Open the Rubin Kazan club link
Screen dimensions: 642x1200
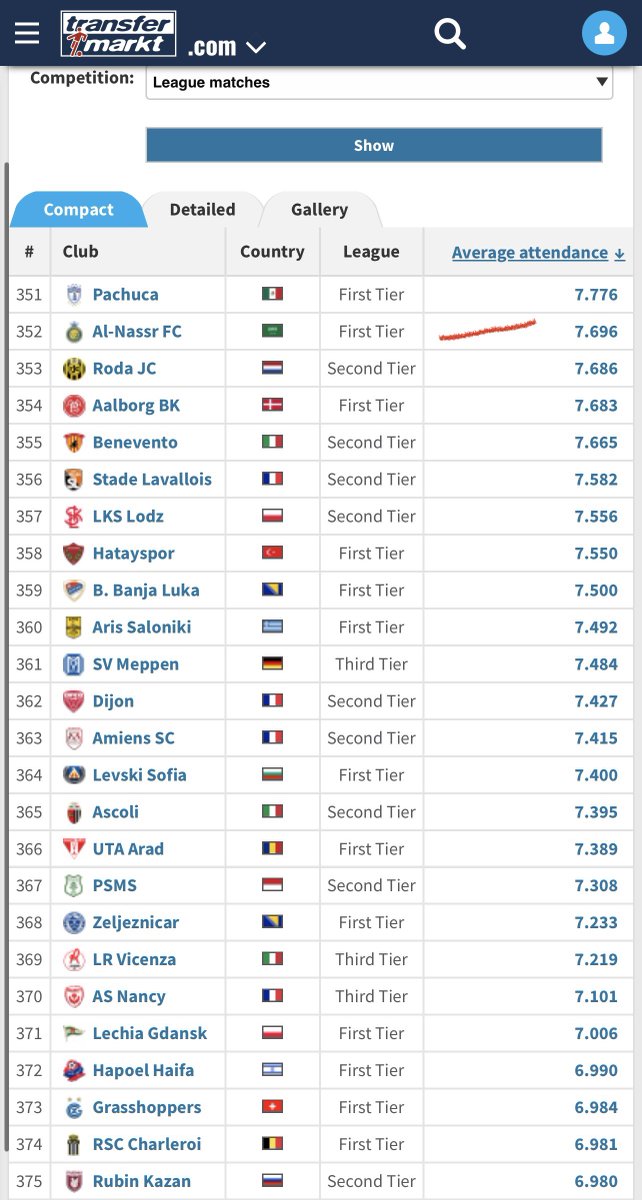tap(142, 1182)
